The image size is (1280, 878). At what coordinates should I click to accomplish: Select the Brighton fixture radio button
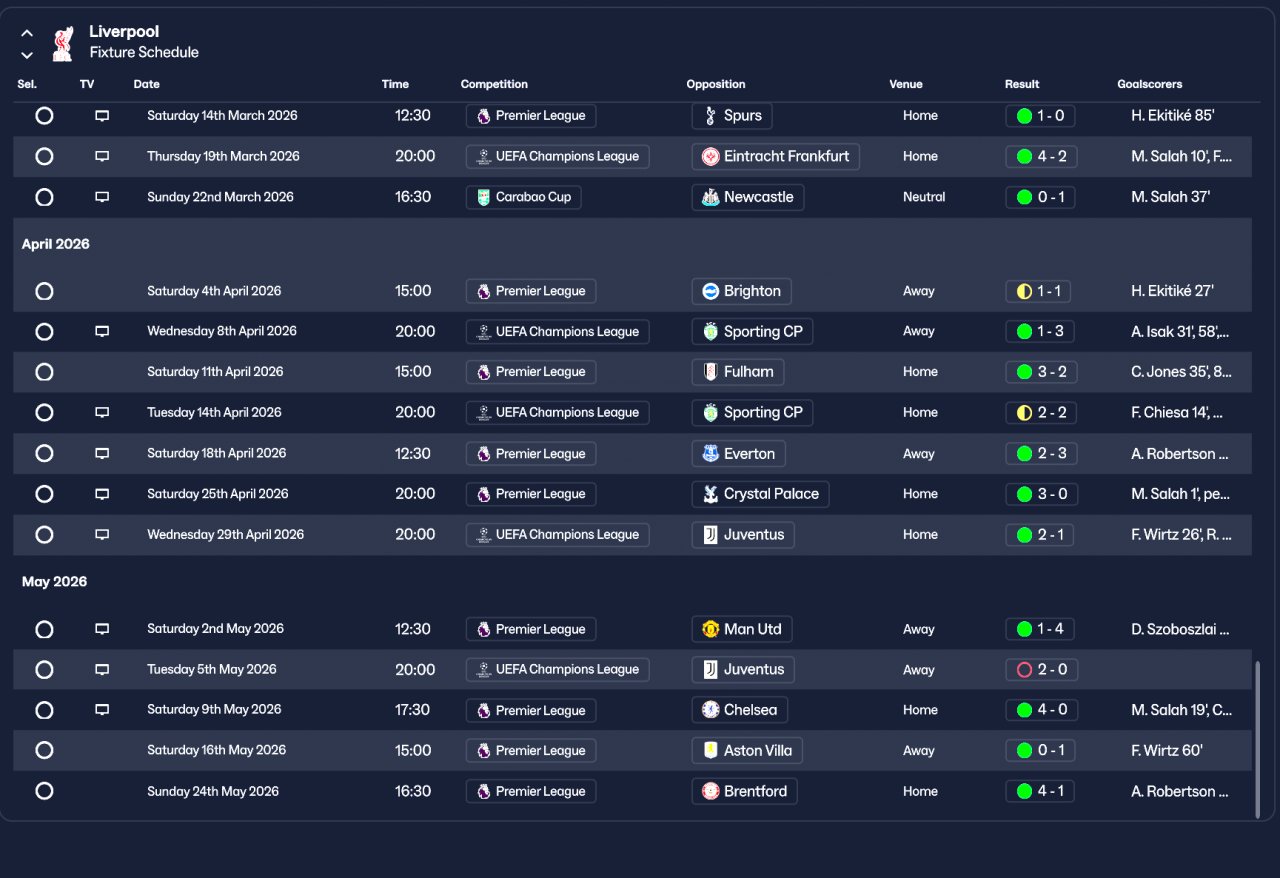(x=44, y=291)
